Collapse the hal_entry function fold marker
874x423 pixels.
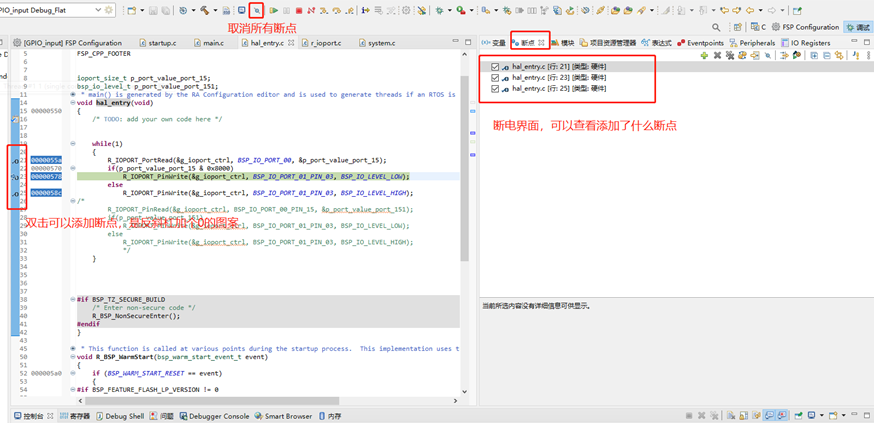[x=73, y=103]
